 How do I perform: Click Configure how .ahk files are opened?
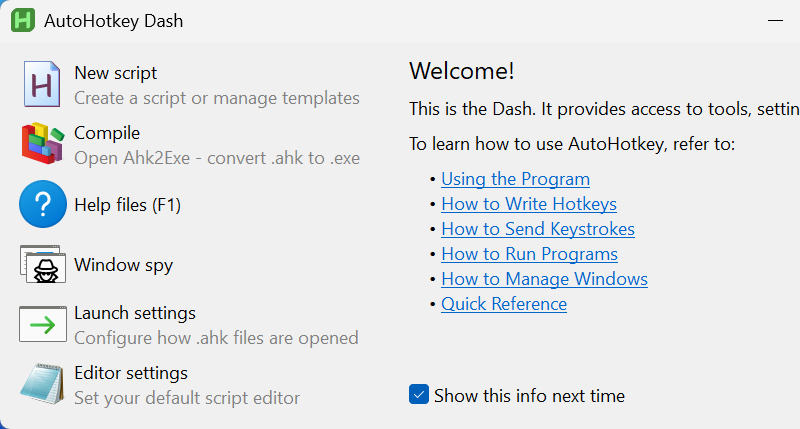pyautogui.click(x=216, y=338)
